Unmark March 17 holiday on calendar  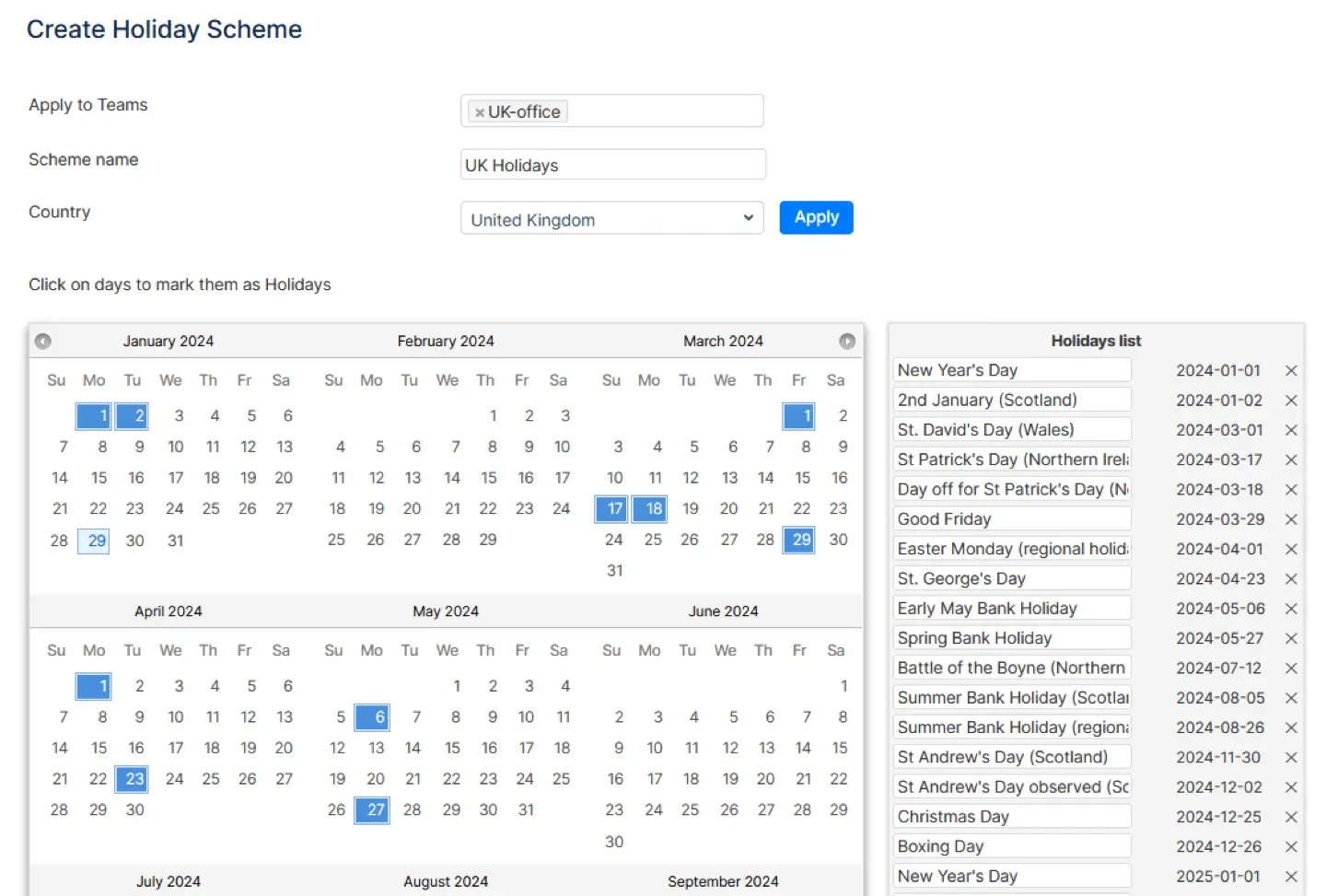pyautogui.click(x=611, y=508)
